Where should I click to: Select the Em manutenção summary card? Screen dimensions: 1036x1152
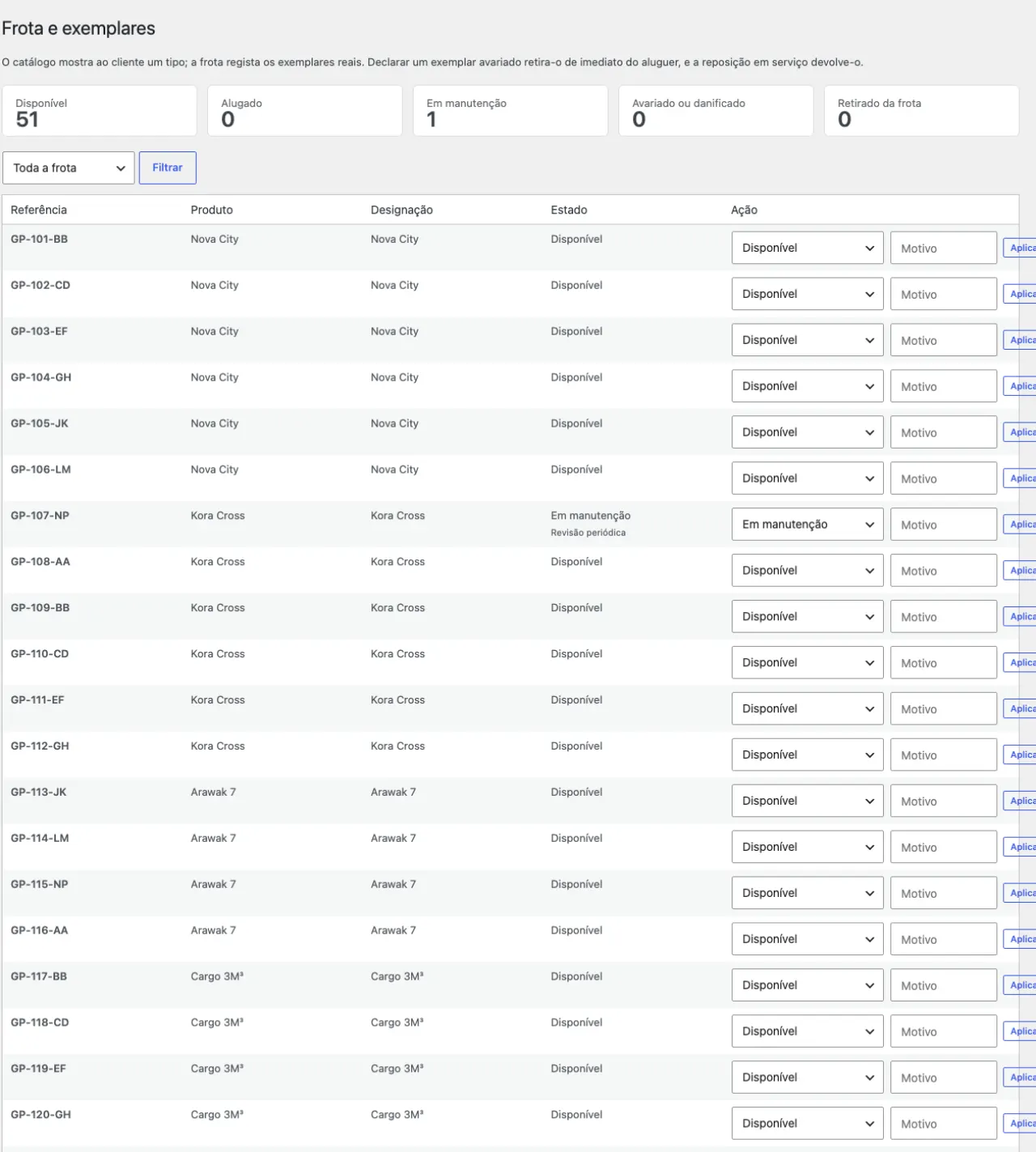511,111
